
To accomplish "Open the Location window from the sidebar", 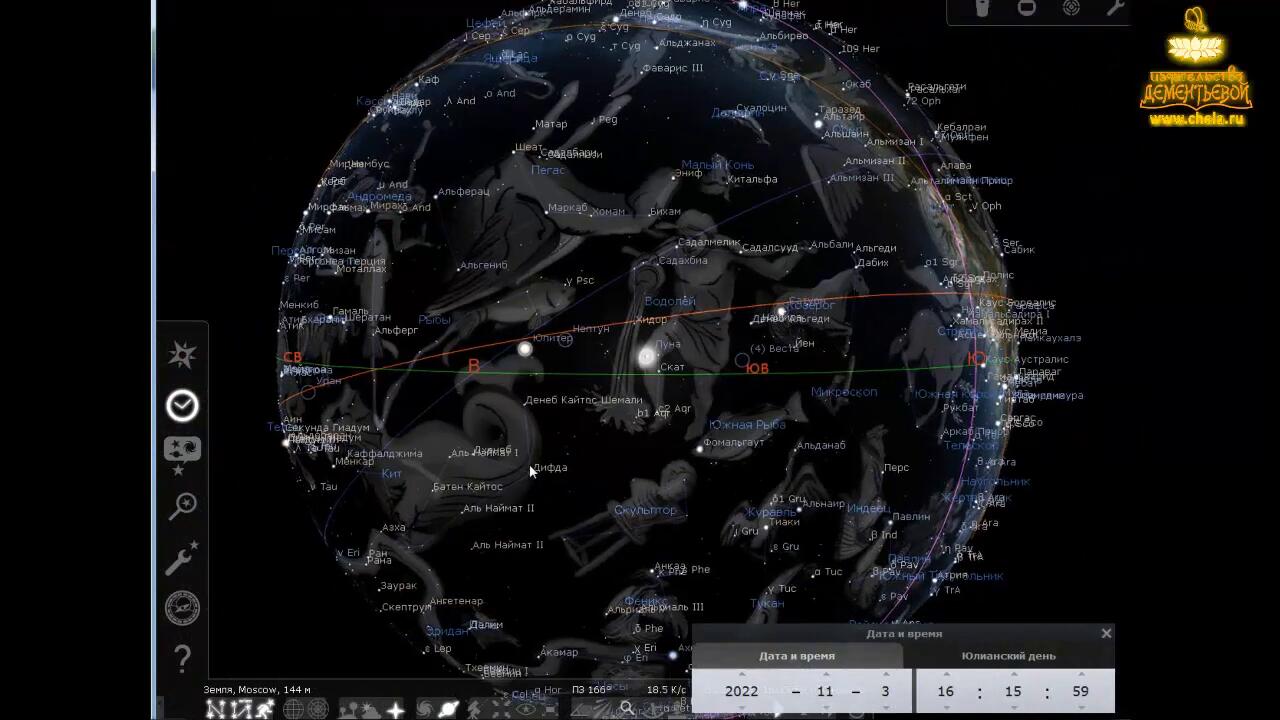I will 182,355.
